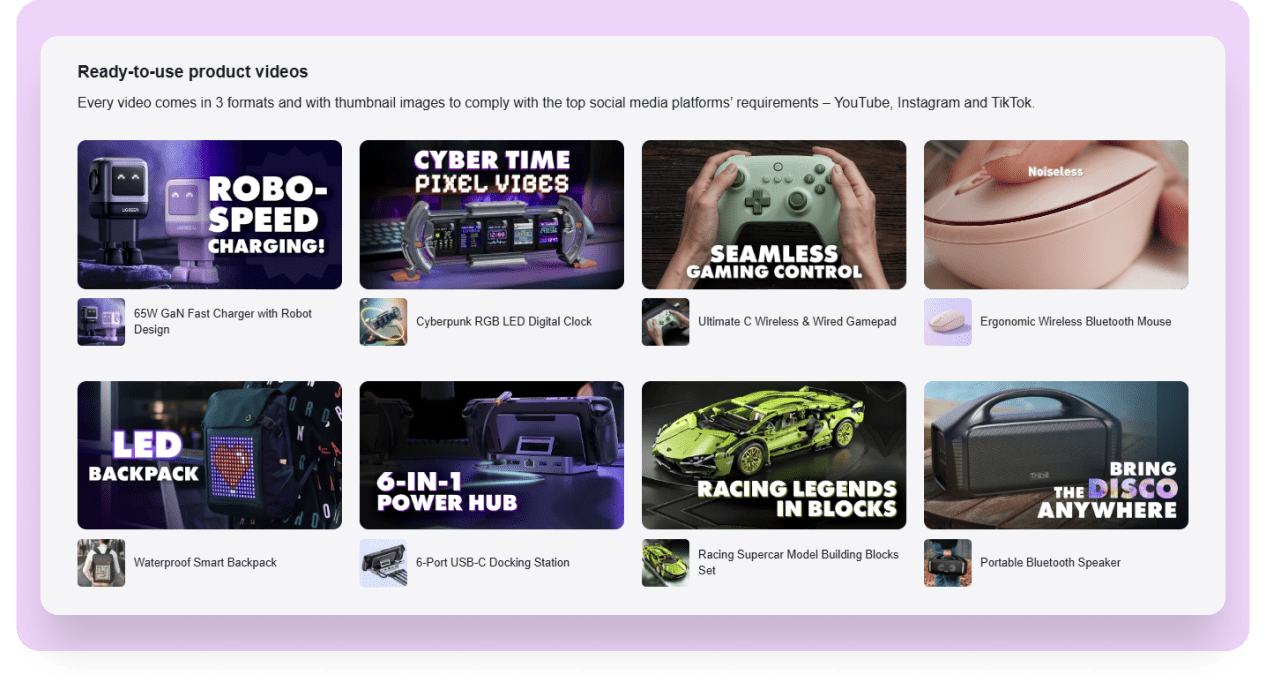The width and height of the screenshot is (1265, 692).
Task: Select 'Racing Supercar Model Building Blocks Set' title
Action: [x=798, y=563]
